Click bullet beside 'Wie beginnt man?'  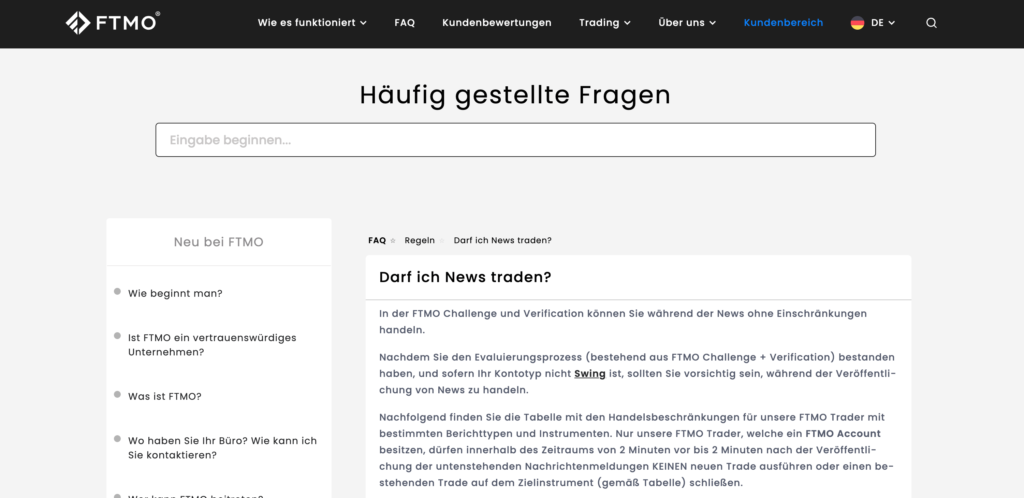117,292
